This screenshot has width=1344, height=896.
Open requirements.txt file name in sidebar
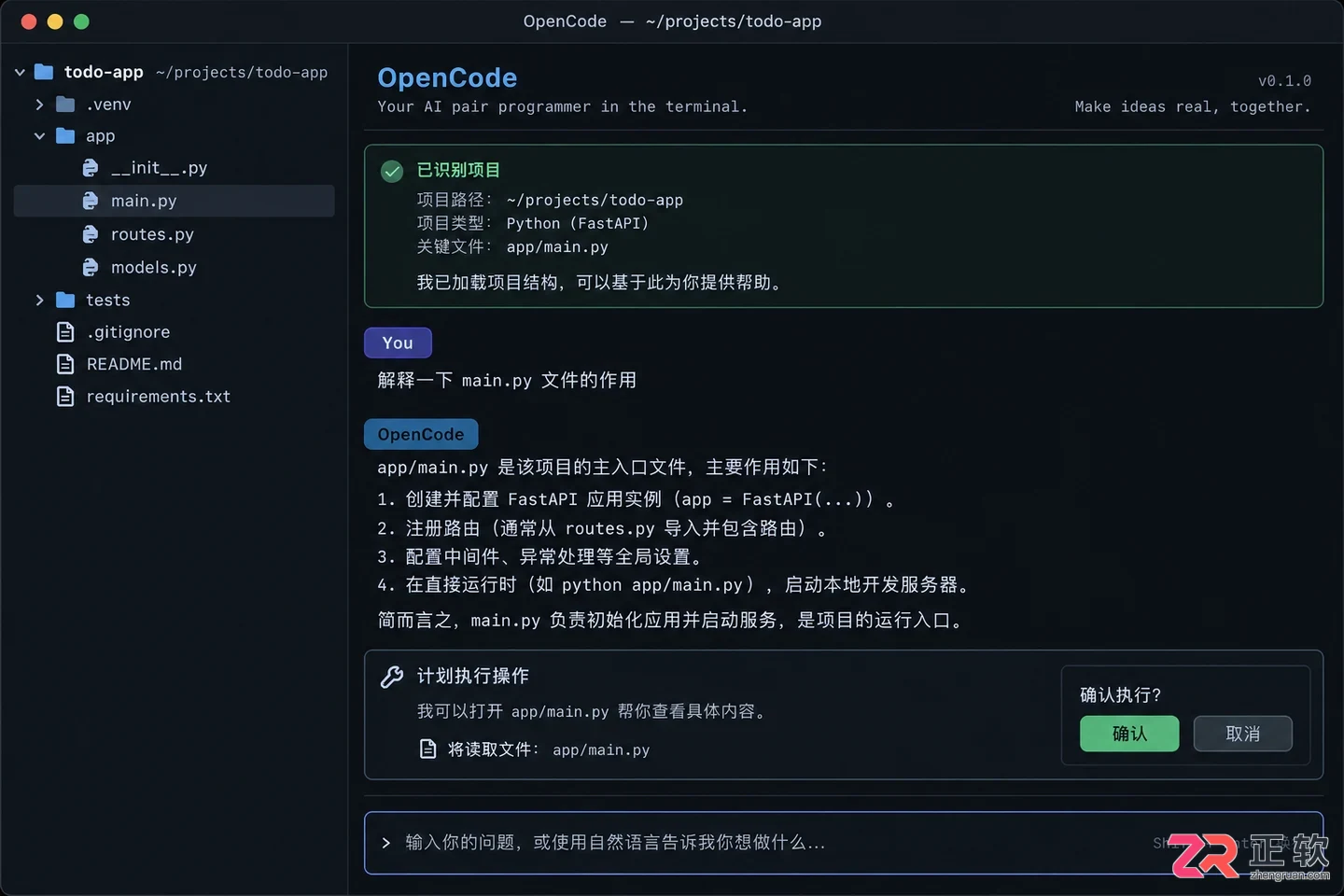pos(159,397)
